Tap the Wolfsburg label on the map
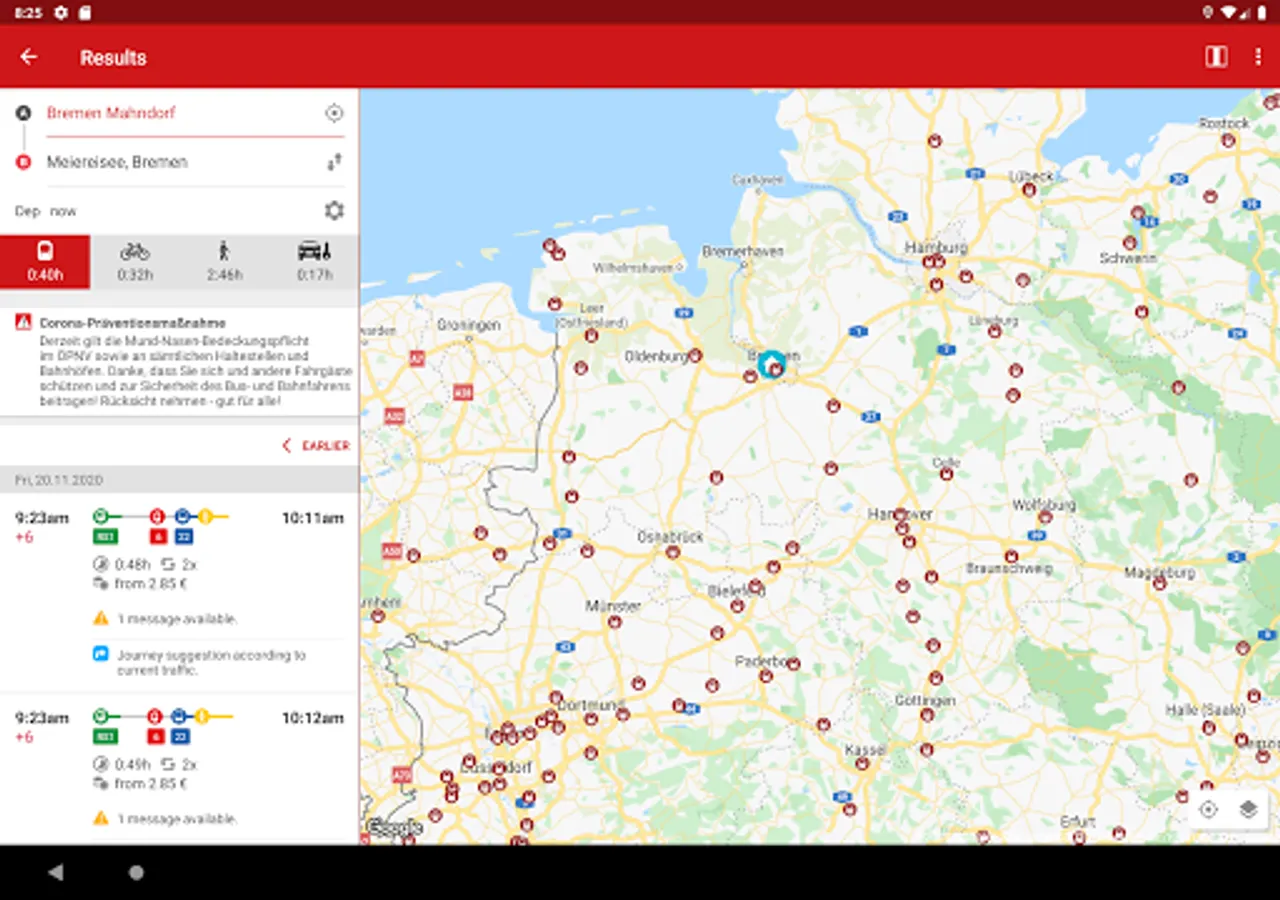The image size is (1280, 900). click(x=1044, y=505)
